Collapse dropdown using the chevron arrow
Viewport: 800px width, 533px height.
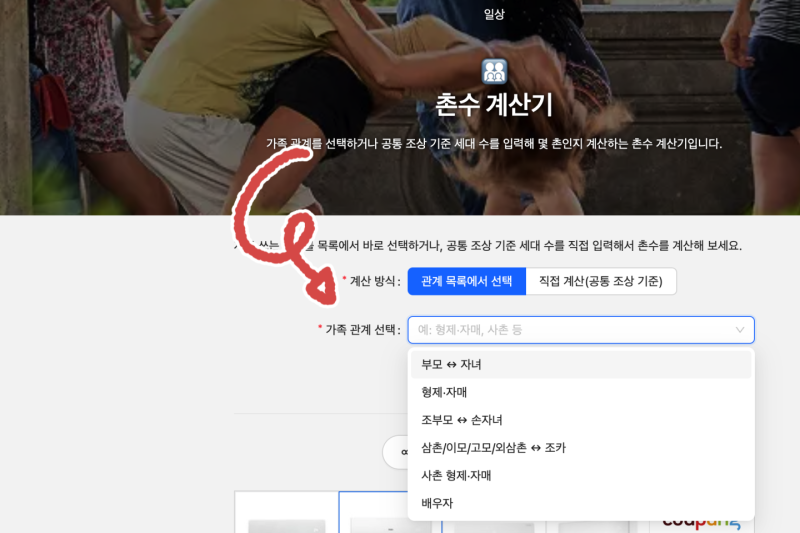[739, 330]
